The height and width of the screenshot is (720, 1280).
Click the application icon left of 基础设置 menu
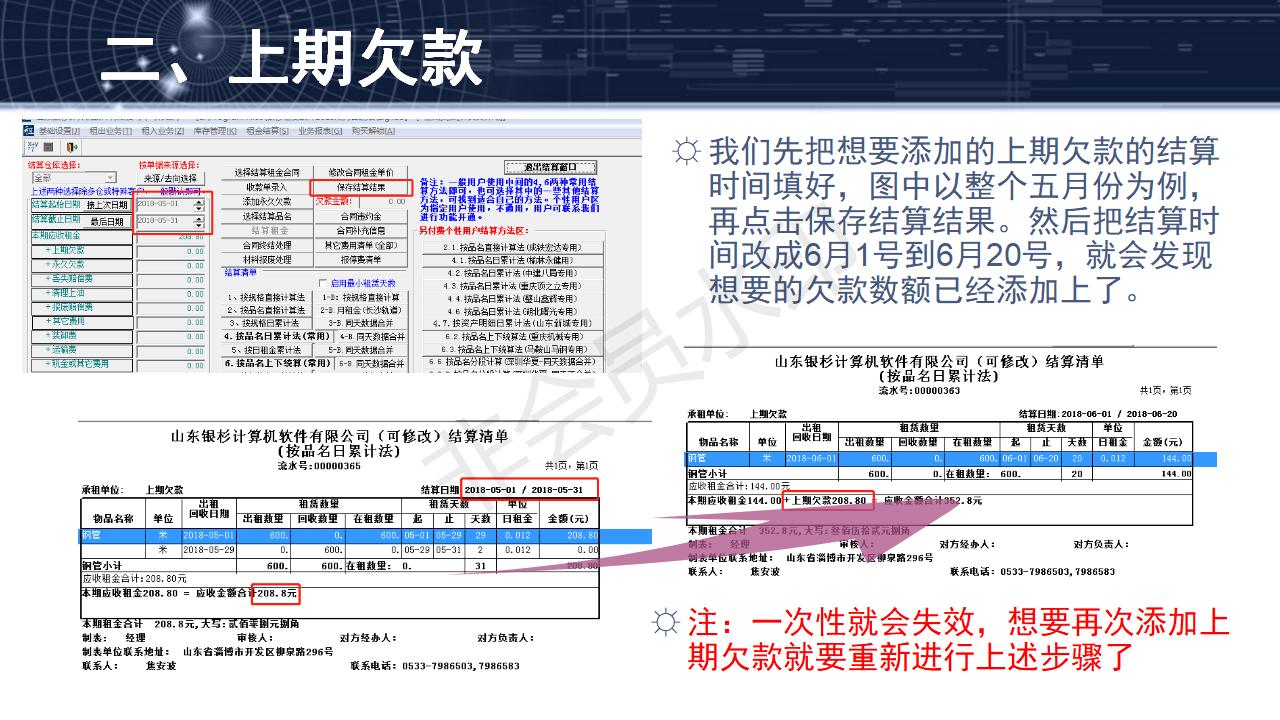click(x=27, y=131)
